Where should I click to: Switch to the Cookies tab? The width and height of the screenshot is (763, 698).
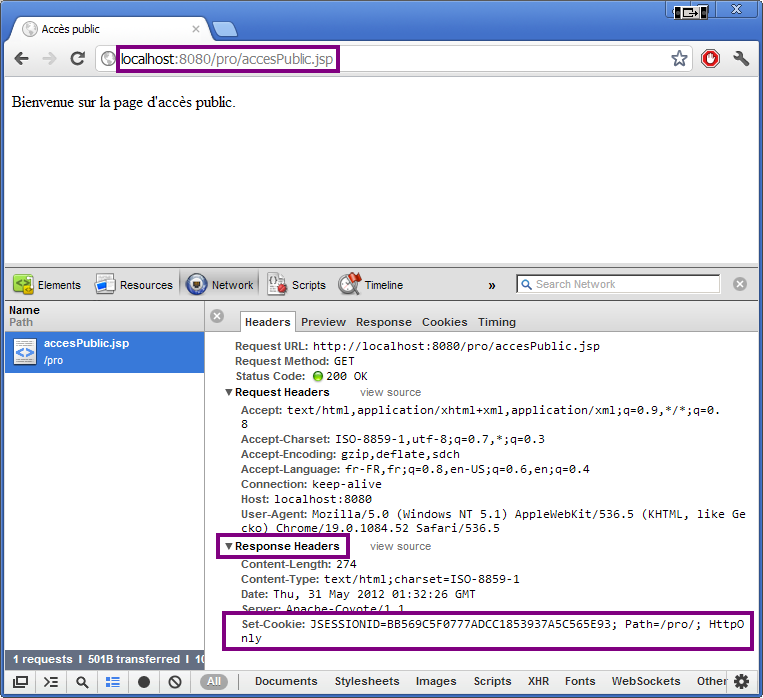444,322
